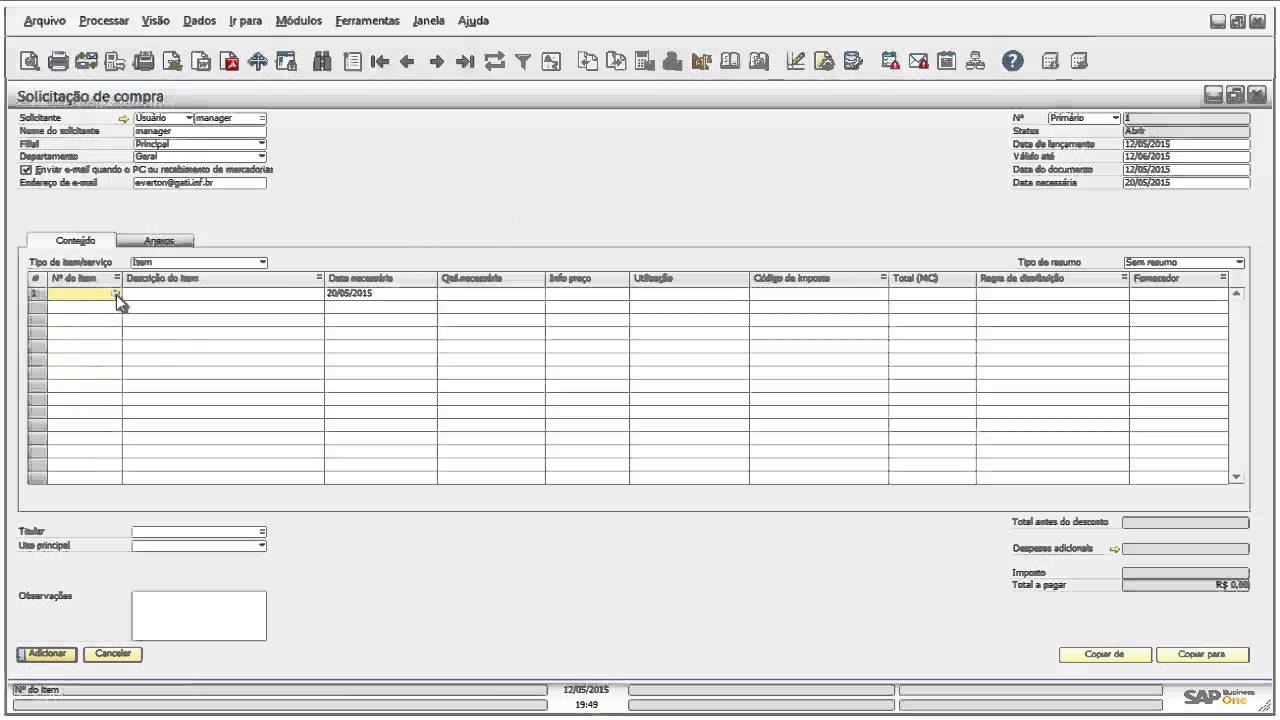Screen dimensions: 1280x720
Task: Click into the Observações text box
Action: (199, 615)
